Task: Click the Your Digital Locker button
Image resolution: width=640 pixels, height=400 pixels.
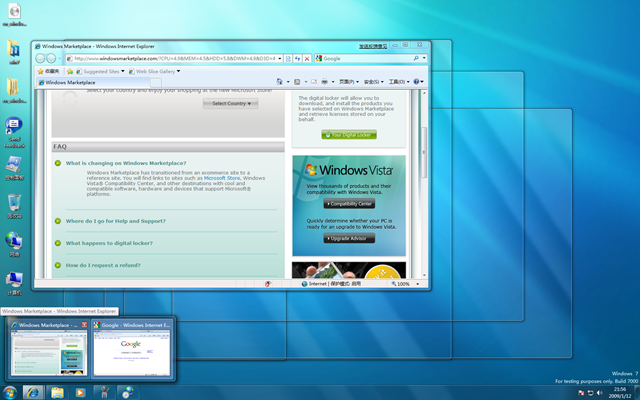Action: (349, 135)
